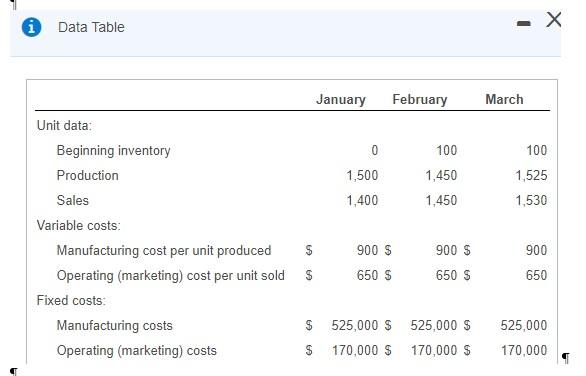
Task: Select February beginning inventory value 100
Action: (447, 151)
